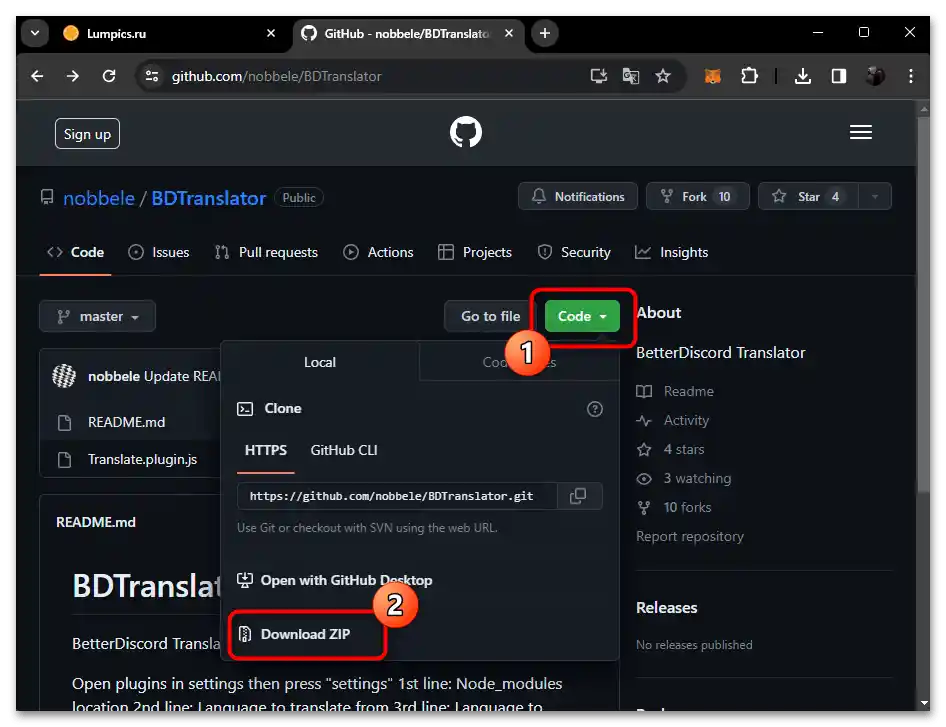Select the repository Code tab
Image resolution: width=946 pixels, height=727 pixels.
coord(75,252)
